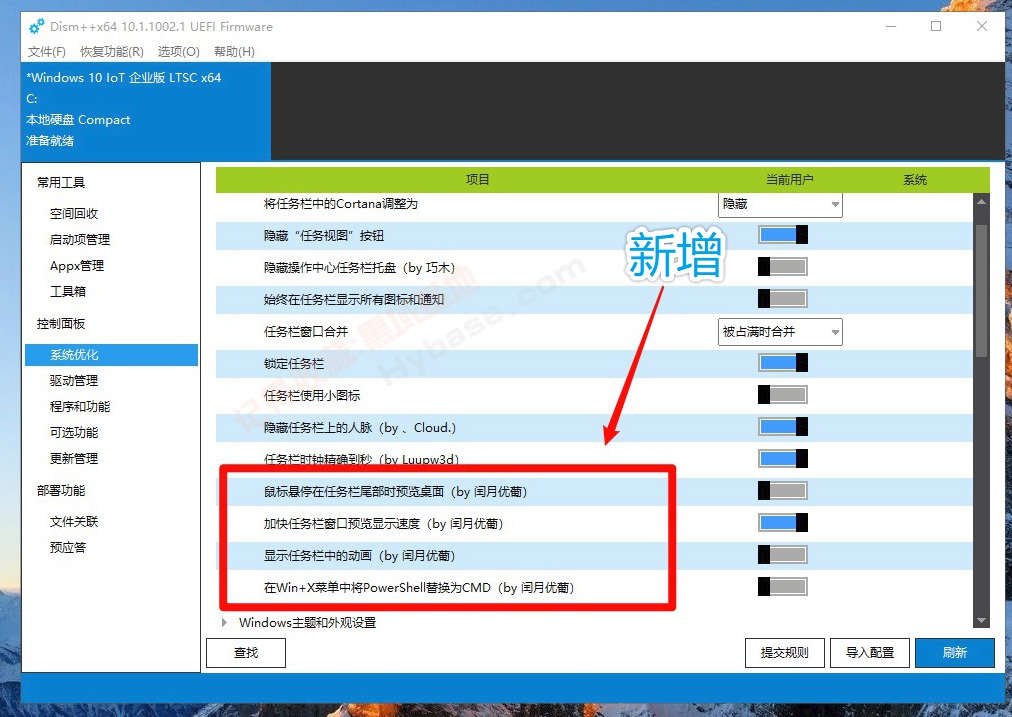Open 更新管理 in the sidebar

[74, 458]
